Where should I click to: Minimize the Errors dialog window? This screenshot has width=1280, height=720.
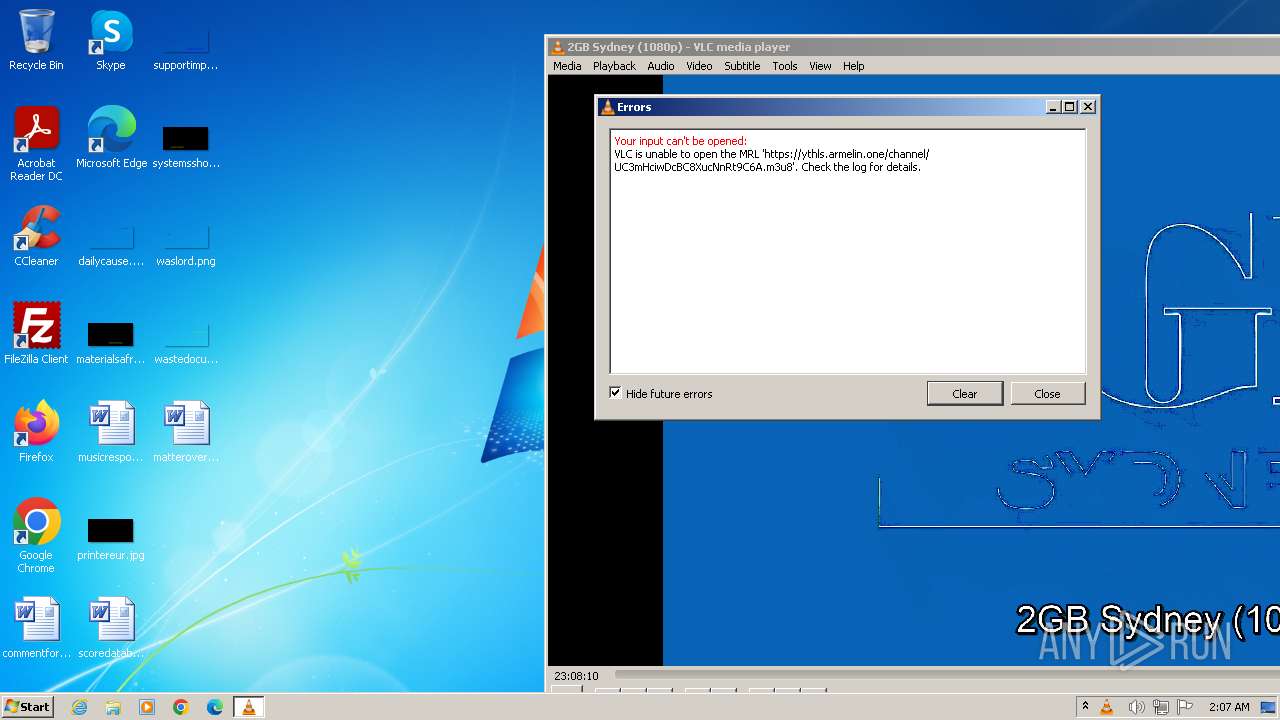click(1053, 107)
